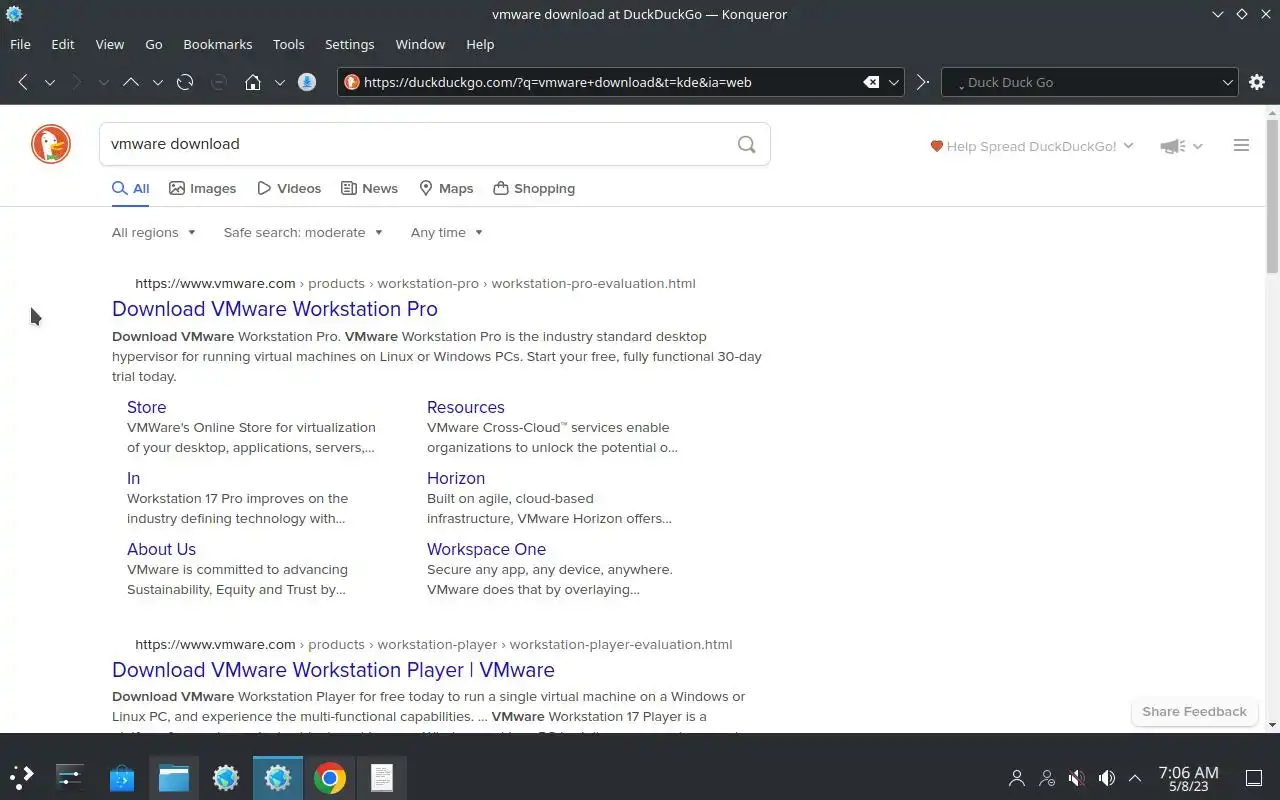Open the clock showing 7:06 AM
Viewport: 1280px width, 800px height.
click(x=1188, y=778)
